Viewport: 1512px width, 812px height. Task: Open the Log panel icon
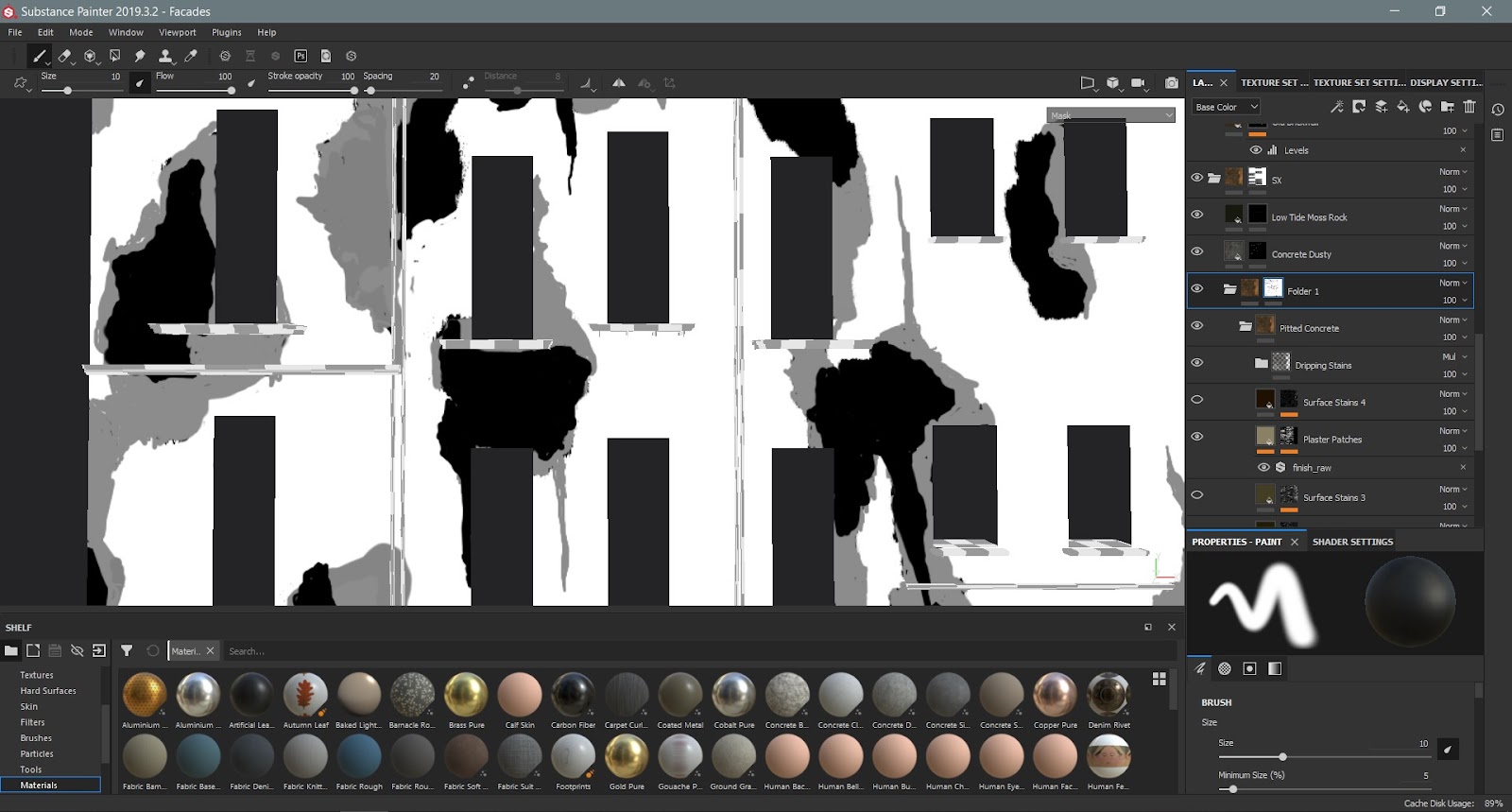coord(1498,135)
